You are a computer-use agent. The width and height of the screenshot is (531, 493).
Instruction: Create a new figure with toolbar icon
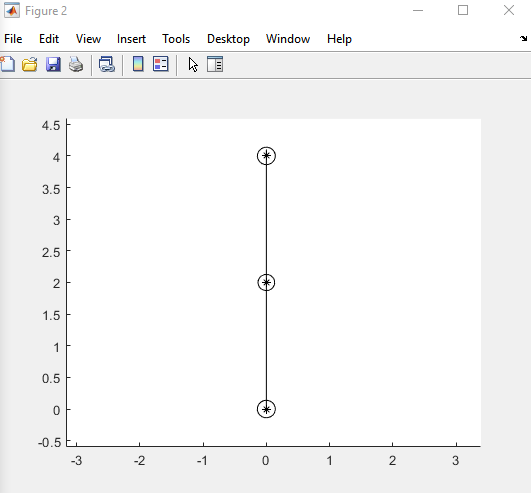click(7, 64)
